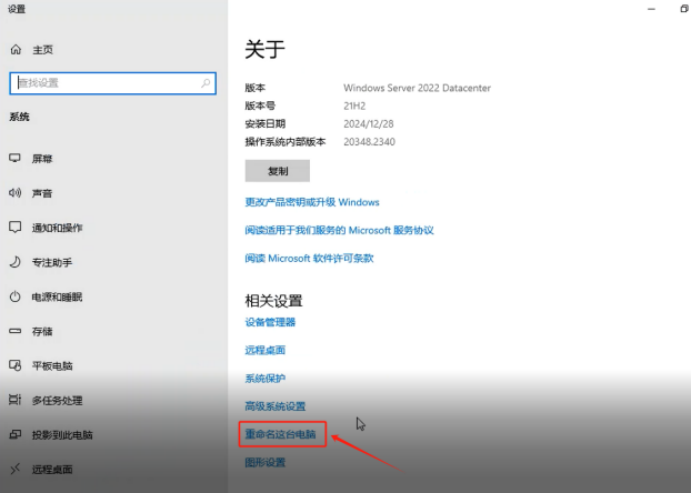Open the 平板电脑 tablet icon
The image size is (692, 493).
click(x=15, y=365)
